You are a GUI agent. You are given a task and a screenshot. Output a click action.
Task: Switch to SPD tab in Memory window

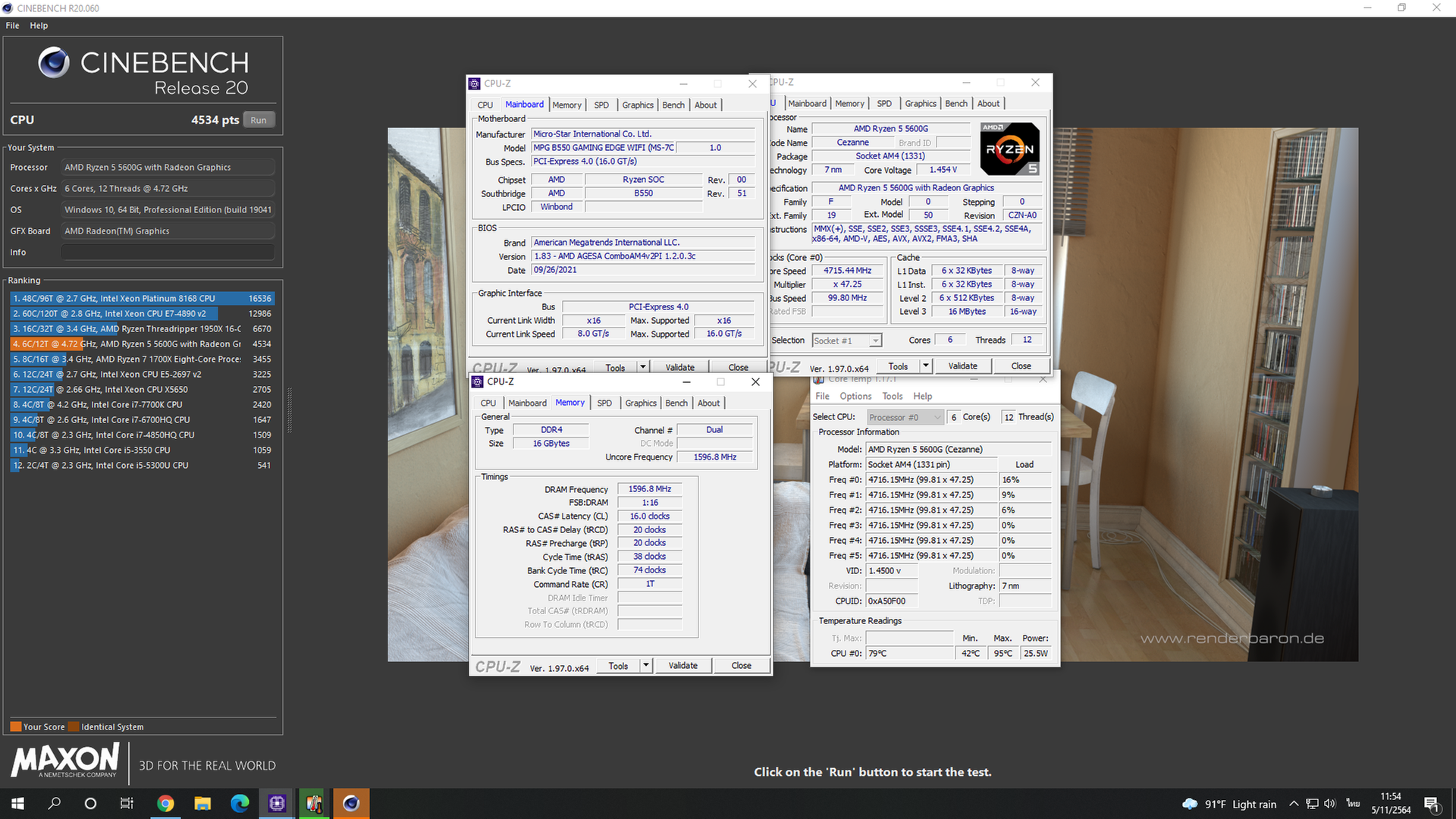pyautogui.click(x=604, y=403)
